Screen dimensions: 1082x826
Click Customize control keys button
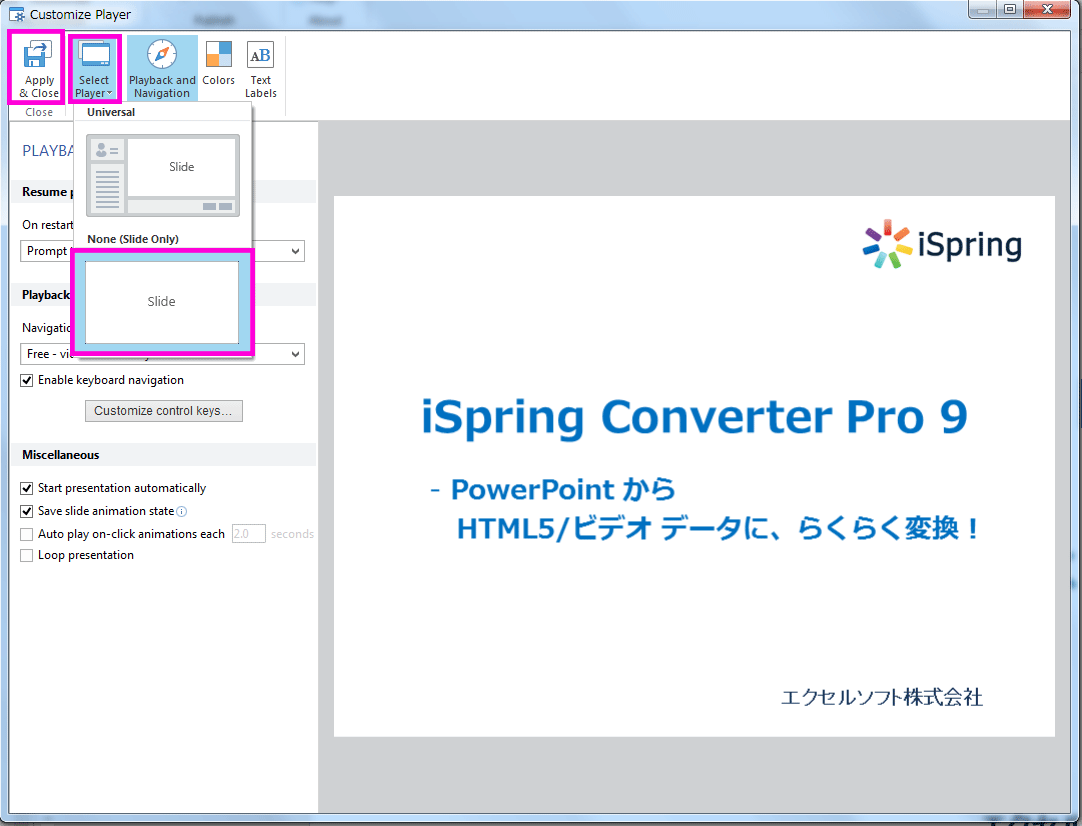(x=164, y=411)
